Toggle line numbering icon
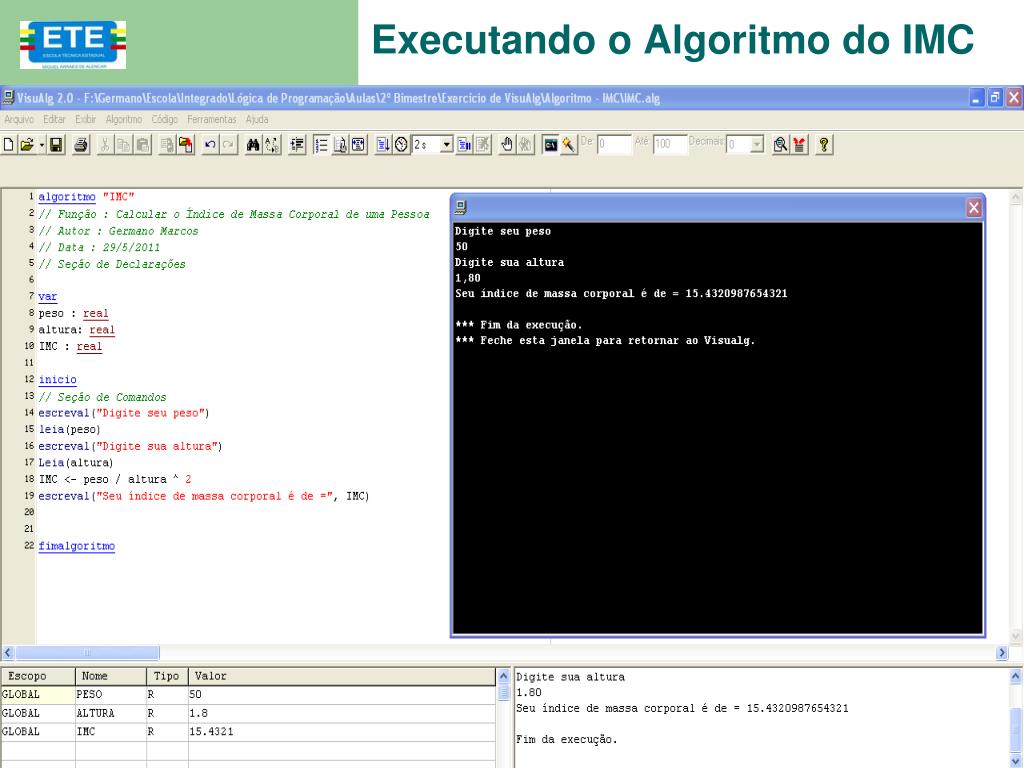This screenshot has height=768, width=1024. [321, 144]
